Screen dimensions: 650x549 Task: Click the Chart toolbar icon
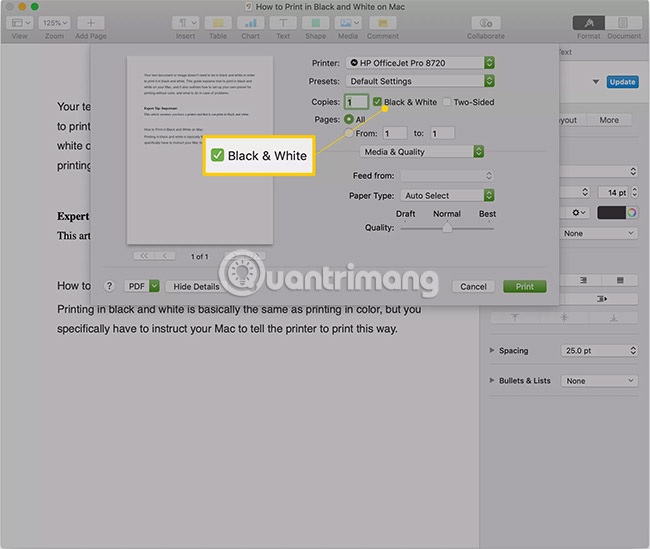click(250, 23)
